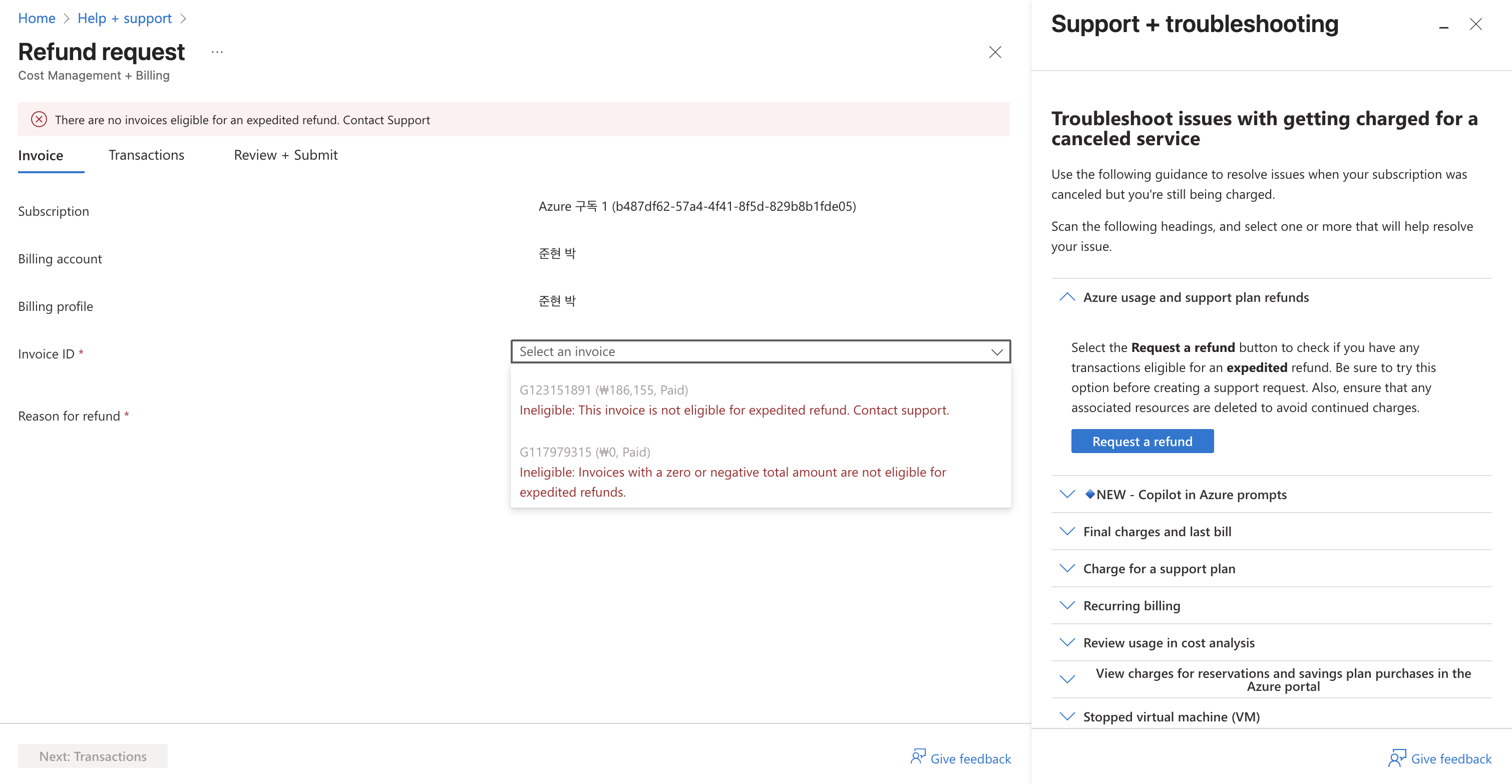1512x784 pixels.
Task: Expand the Charge for a support plan section
Action: click(x=1066, y=569)
